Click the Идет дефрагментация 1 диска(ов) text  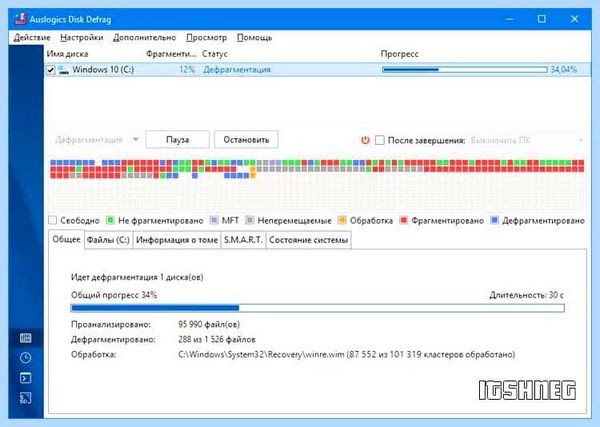point(137,277)
